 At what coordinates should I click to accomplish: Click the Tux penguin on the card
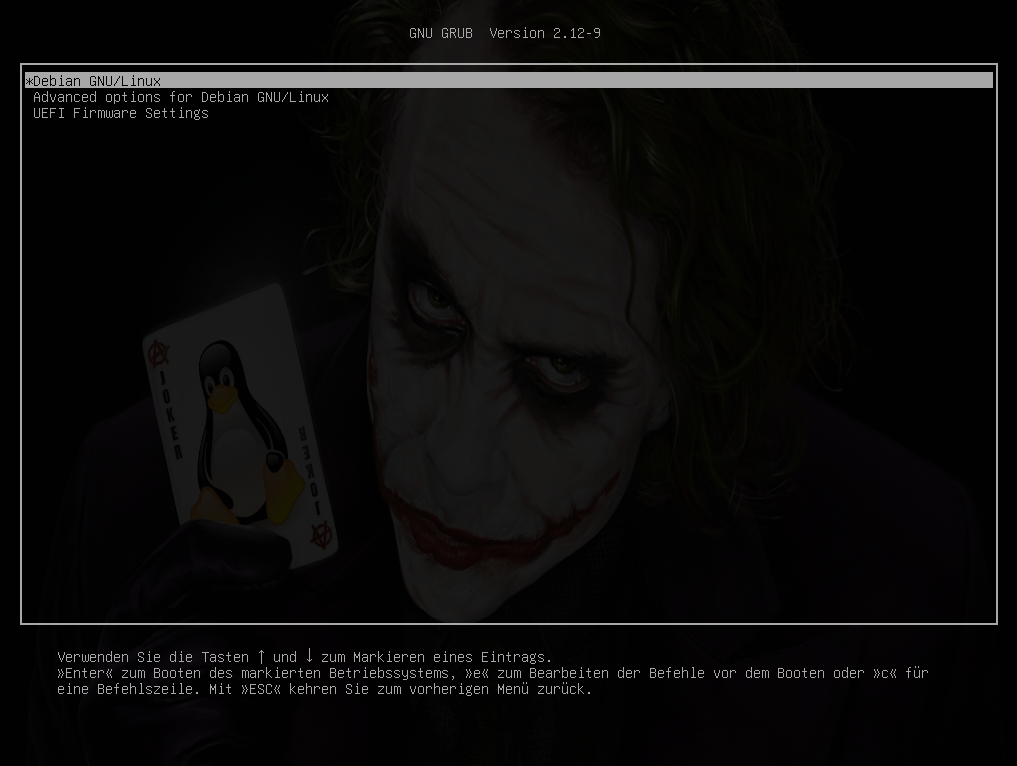coord(240,430)
